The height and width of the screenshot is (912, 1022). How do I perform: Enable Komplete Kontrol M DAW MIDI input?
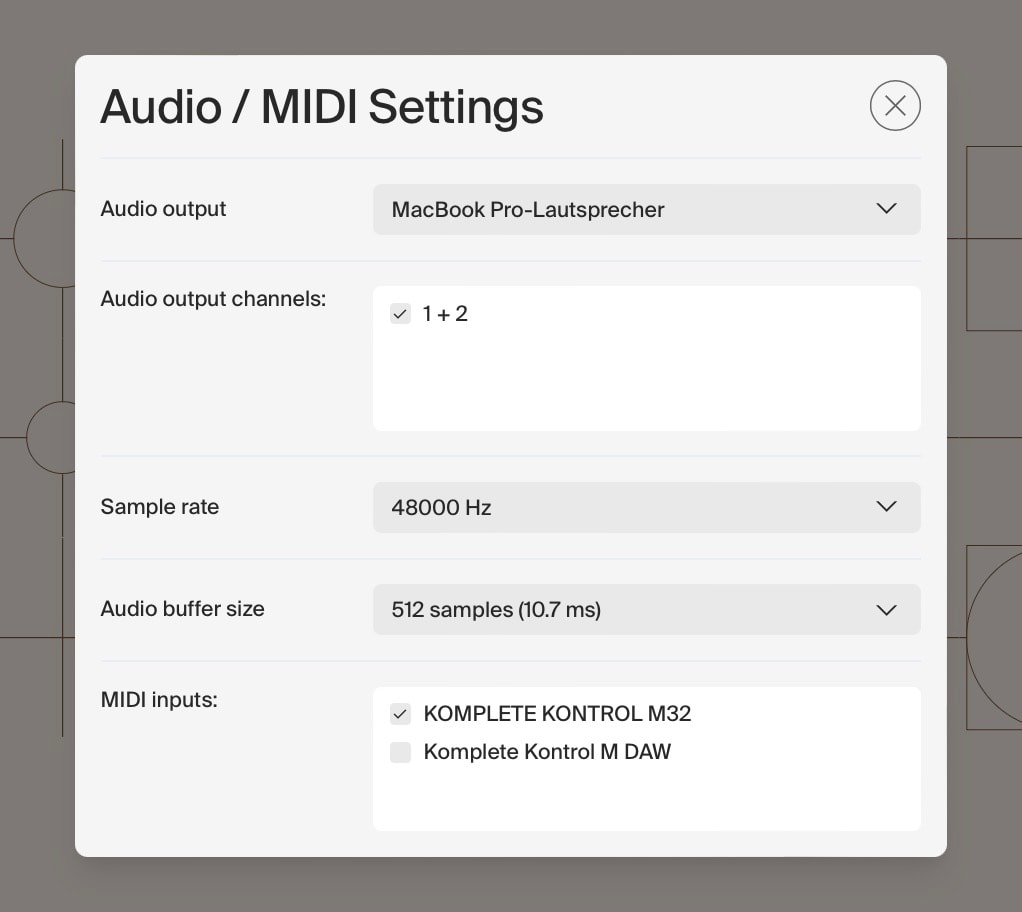click(x=400, y=752)
